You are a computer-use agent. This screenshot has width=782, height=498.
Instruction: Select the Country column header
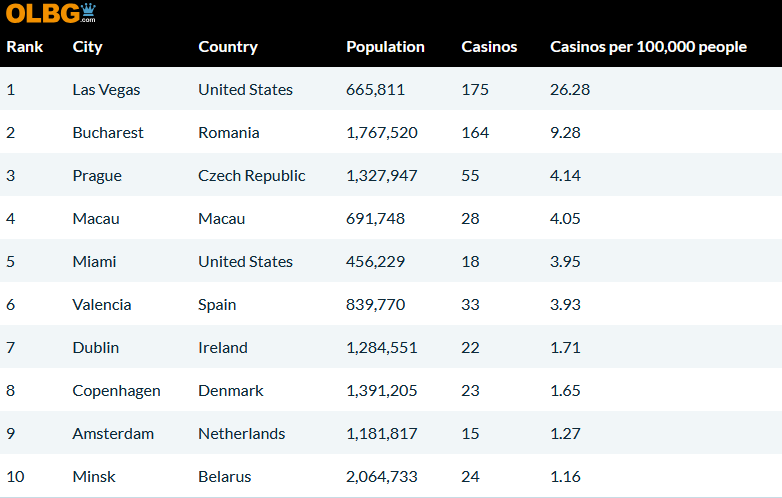point(227,47)
